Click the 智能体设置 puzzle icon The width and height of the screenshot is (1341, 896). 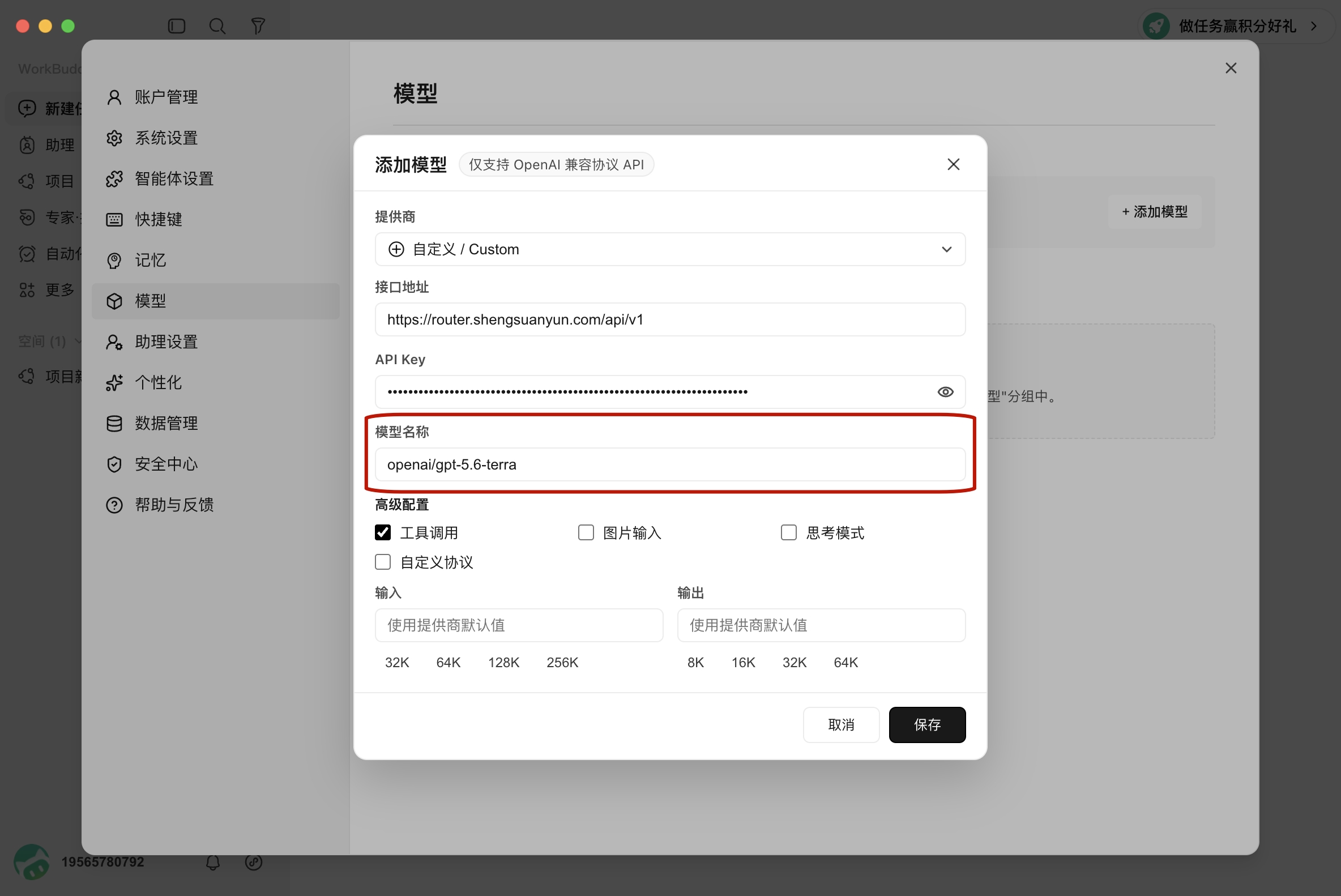114,179
